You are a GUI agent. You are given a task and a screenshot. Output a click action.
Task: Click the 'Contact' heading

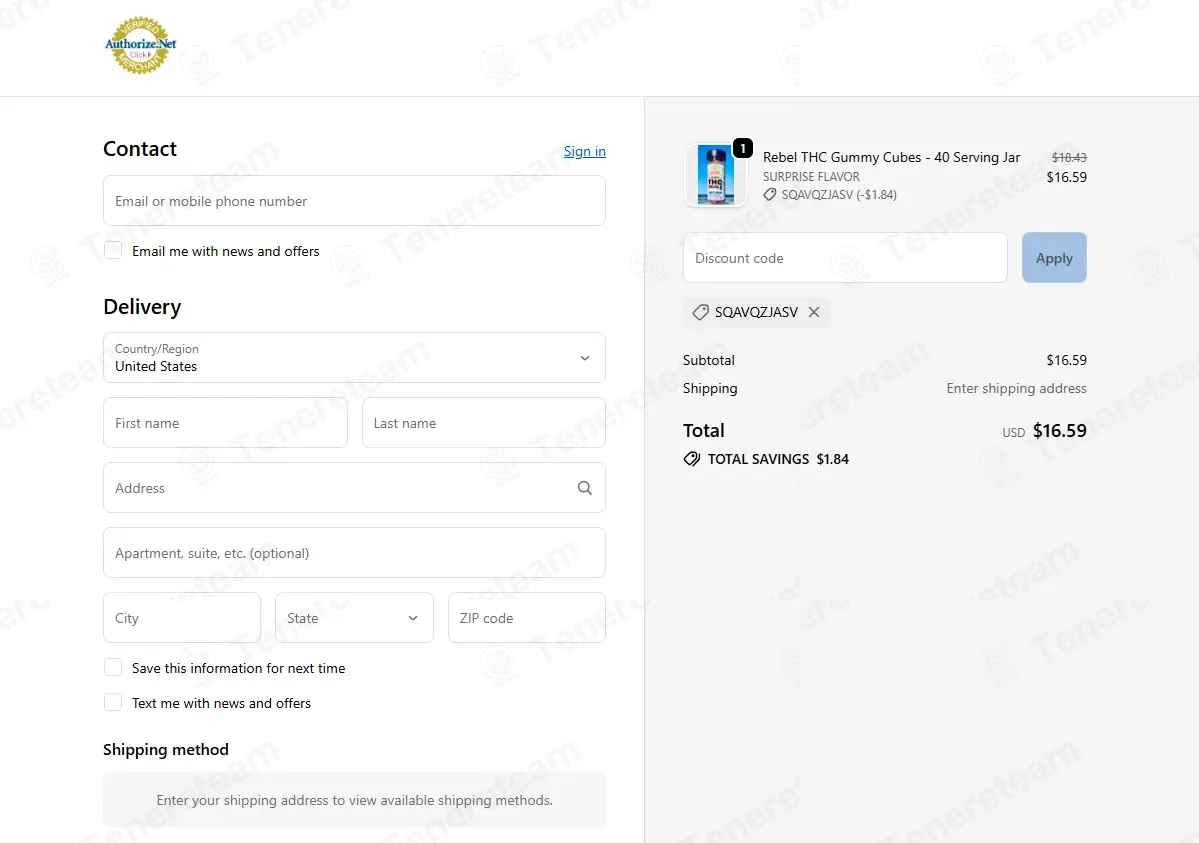[140, 148]
